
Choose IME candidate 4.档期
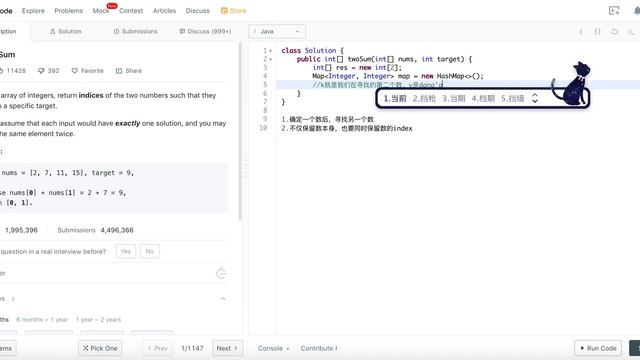[483, 98]
